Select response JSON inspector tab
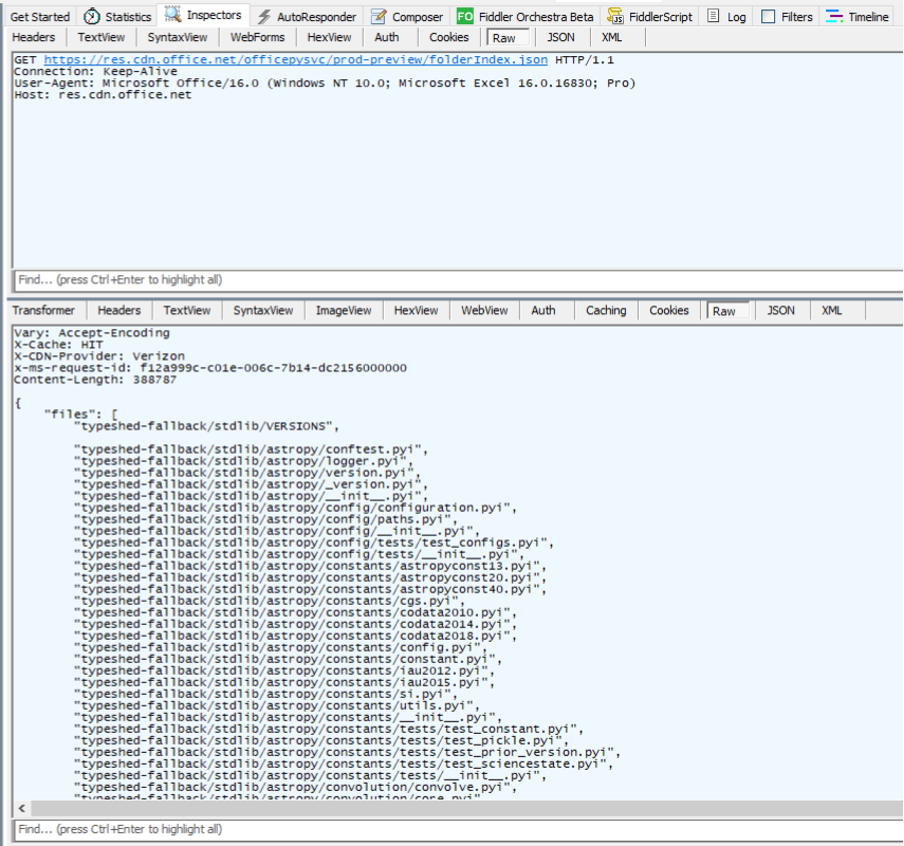Viewport: 904px width, 846px height. click(781, 310)
